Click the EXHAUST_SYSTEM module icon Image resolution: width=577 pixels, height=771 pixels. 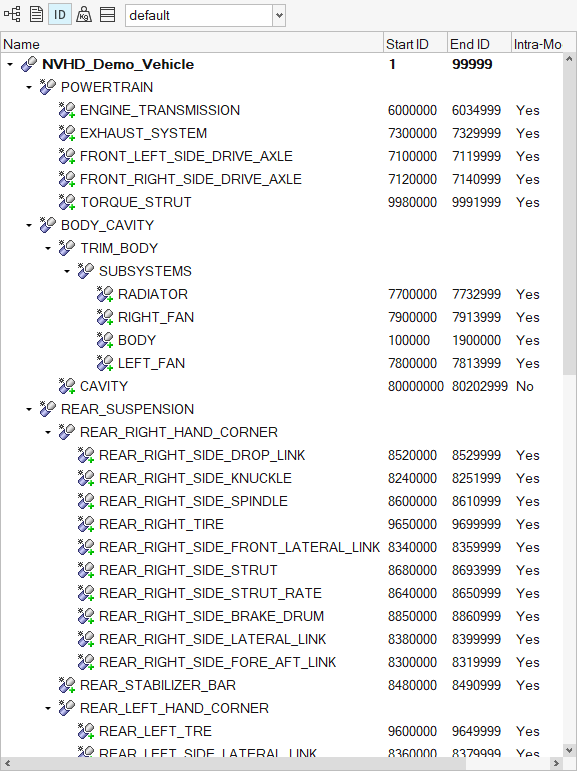coord(67,133)
